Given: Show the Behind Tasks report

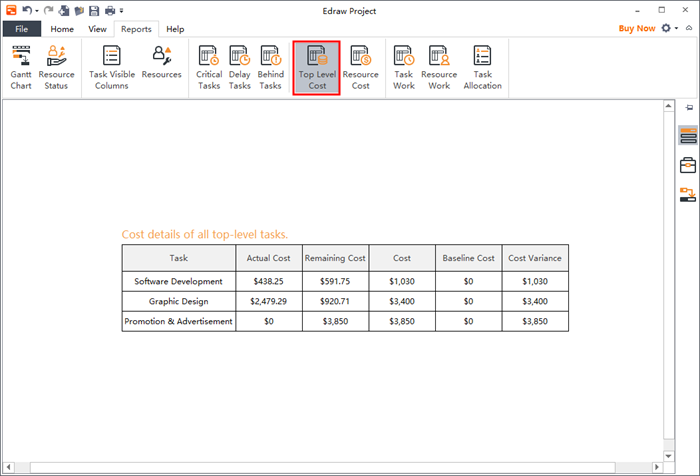Looking at the screenshot, I should [x=271, y=67].
